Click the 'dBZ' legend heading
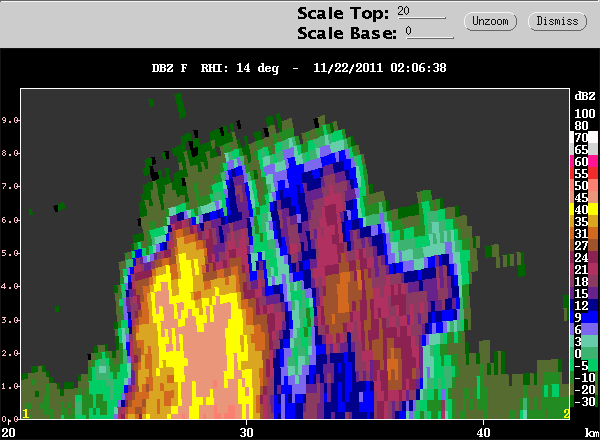The width and height of the screenshot is (600, 440). pyautogui.click(x=585, y=96)
